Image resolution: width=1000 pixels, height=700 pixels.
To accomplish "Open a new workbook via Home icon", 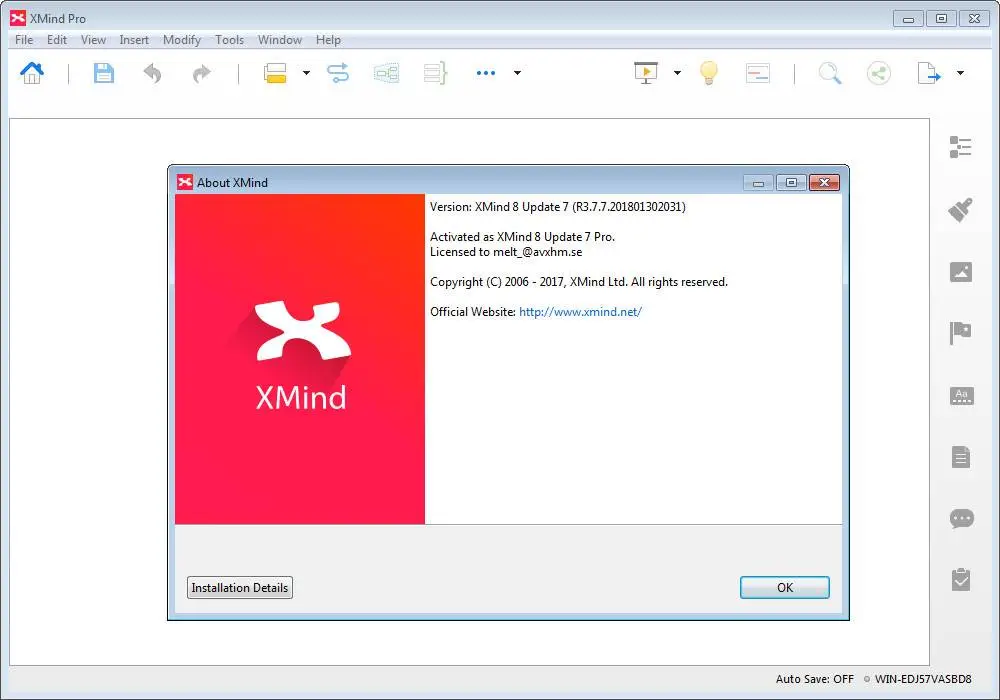I will [32, 72].
